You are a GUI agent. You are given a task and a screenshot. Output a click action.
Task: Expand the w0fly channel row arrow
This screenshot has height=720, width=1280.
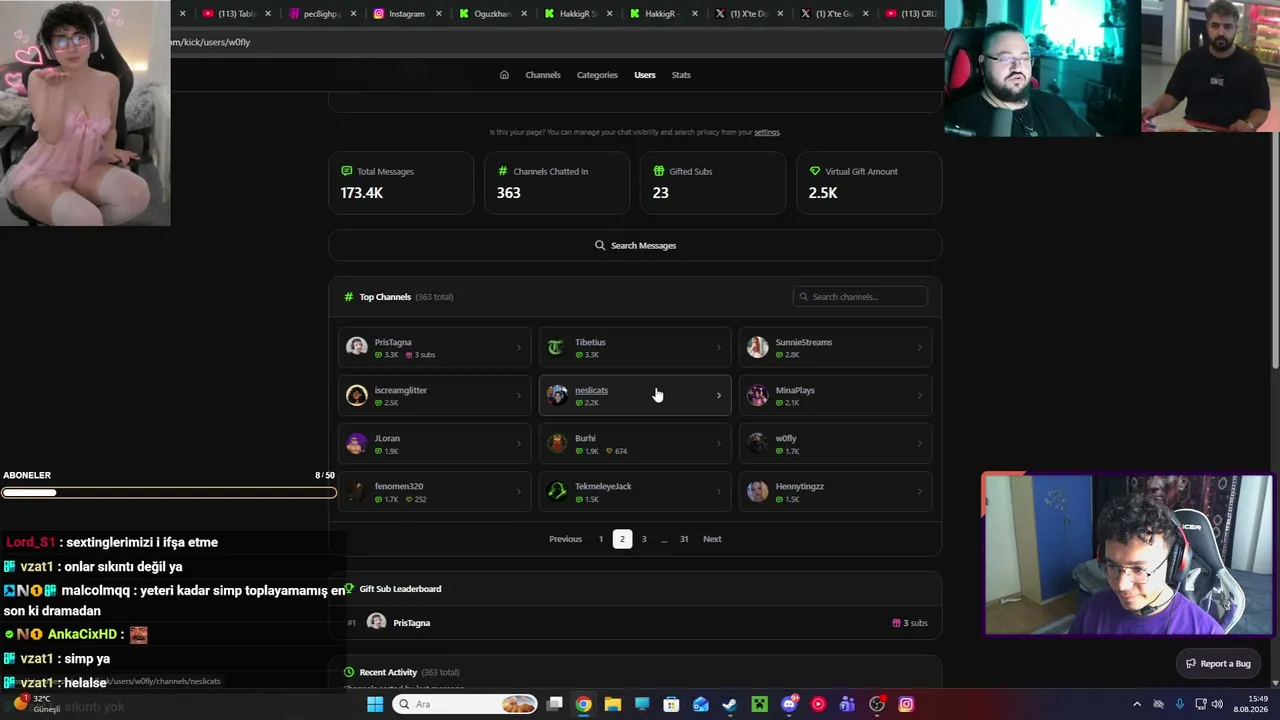920,443
